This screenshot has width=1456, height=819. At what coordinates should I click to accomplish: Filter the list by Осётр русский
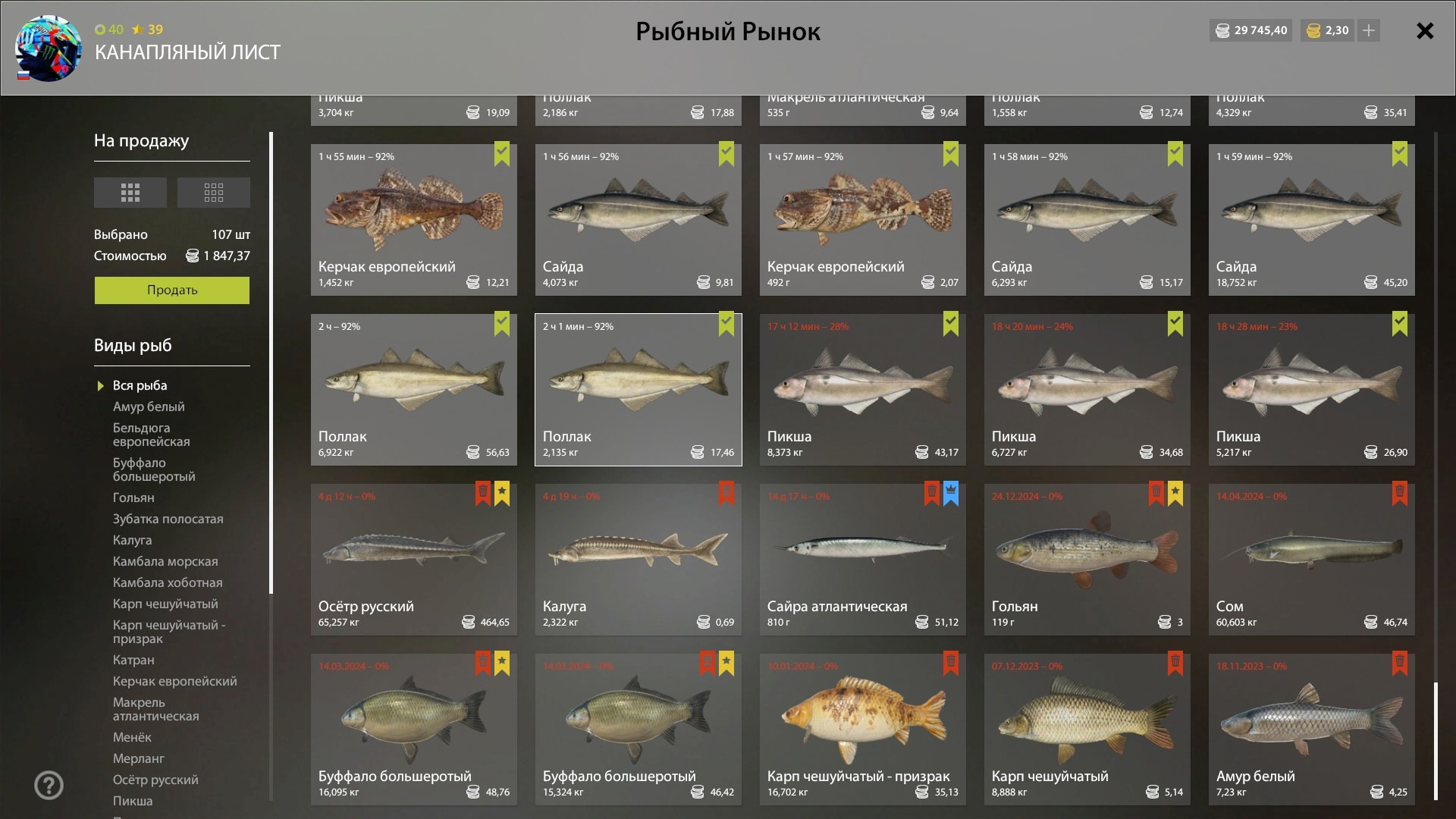point(155,780)
